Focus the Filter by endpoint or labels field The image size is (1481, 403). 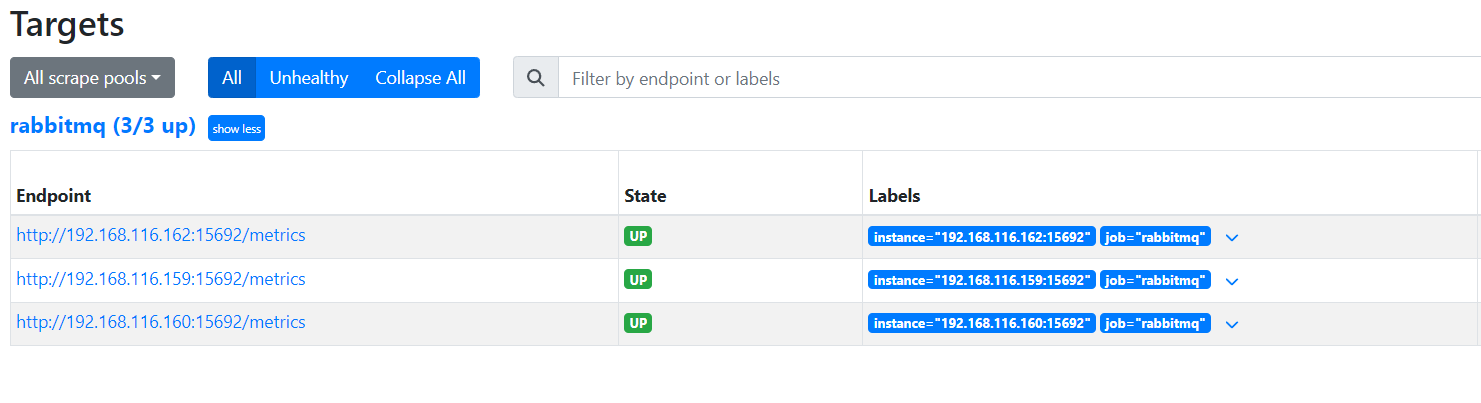tap(1019, 78)
